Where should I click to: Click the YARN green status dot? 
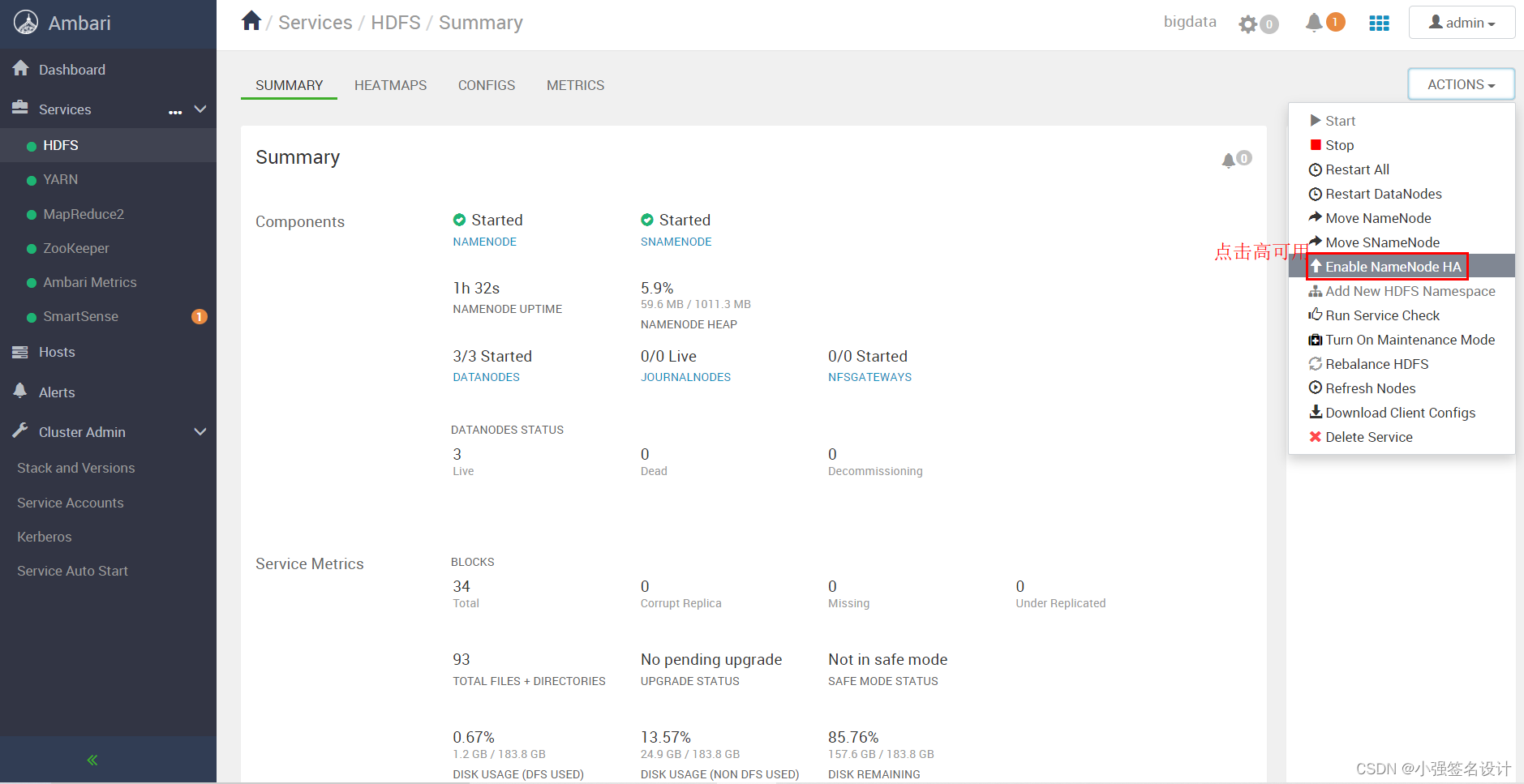pos(32,180)
